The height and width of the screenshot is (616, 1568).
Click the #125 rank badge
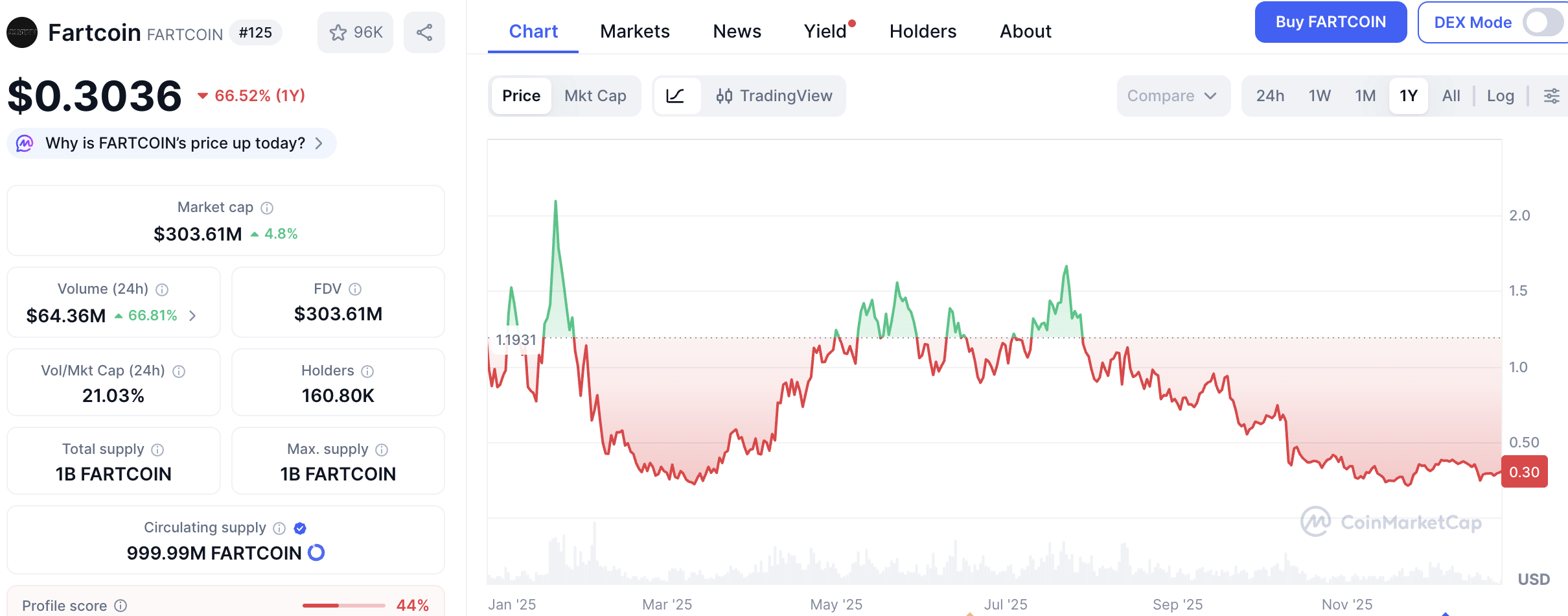[x=256, y=32]
